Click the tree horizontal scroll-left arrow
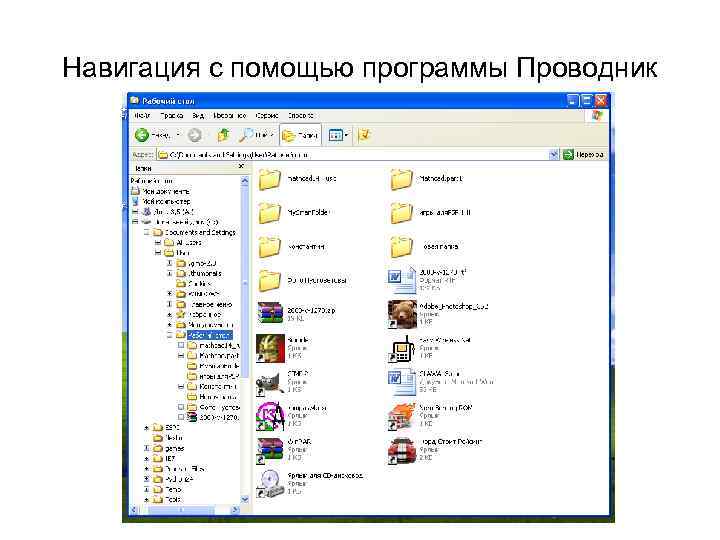The height and width of the screenshot is (540, 720). [134, 510]
